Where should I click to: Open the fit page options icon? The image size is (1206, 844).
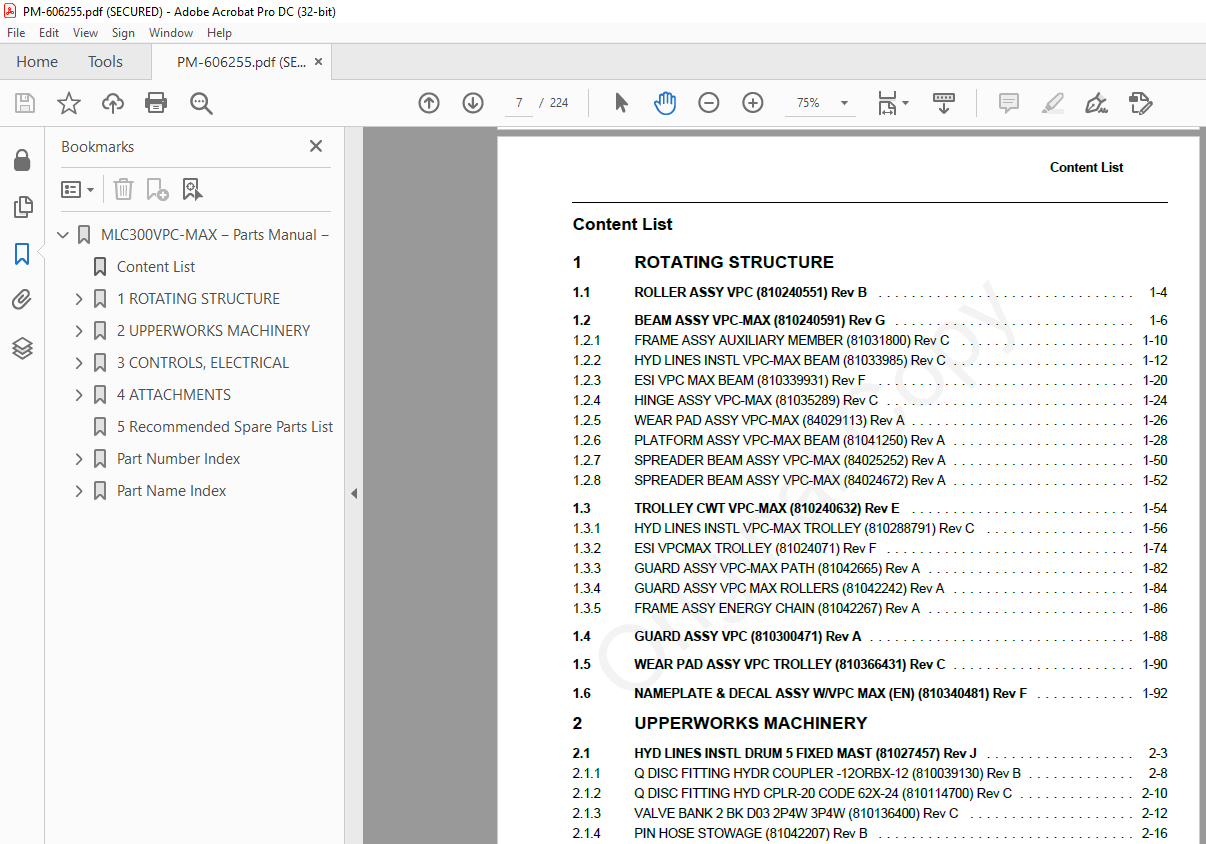click(x=892, y=103)
